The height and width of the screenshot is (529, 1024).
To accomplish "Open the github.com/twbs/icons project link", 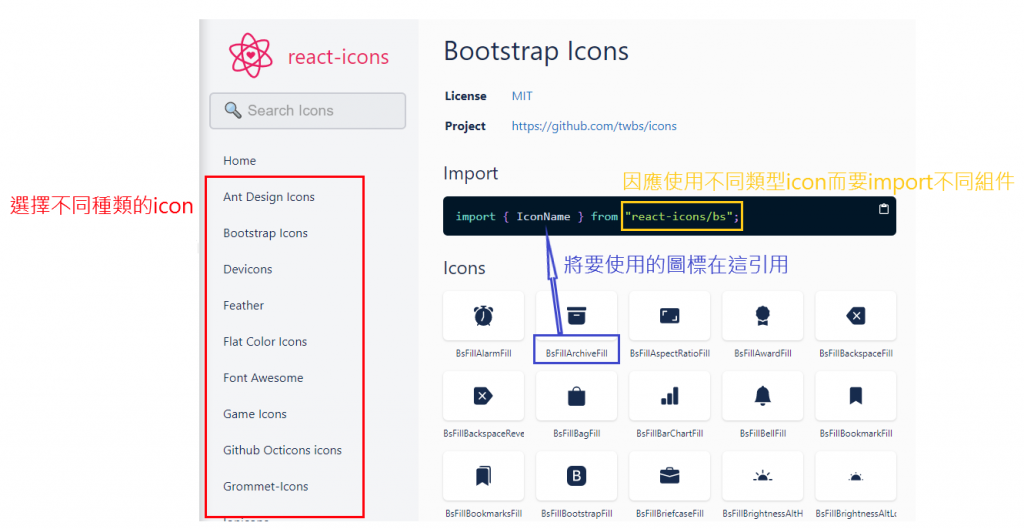I will point(594,126).
